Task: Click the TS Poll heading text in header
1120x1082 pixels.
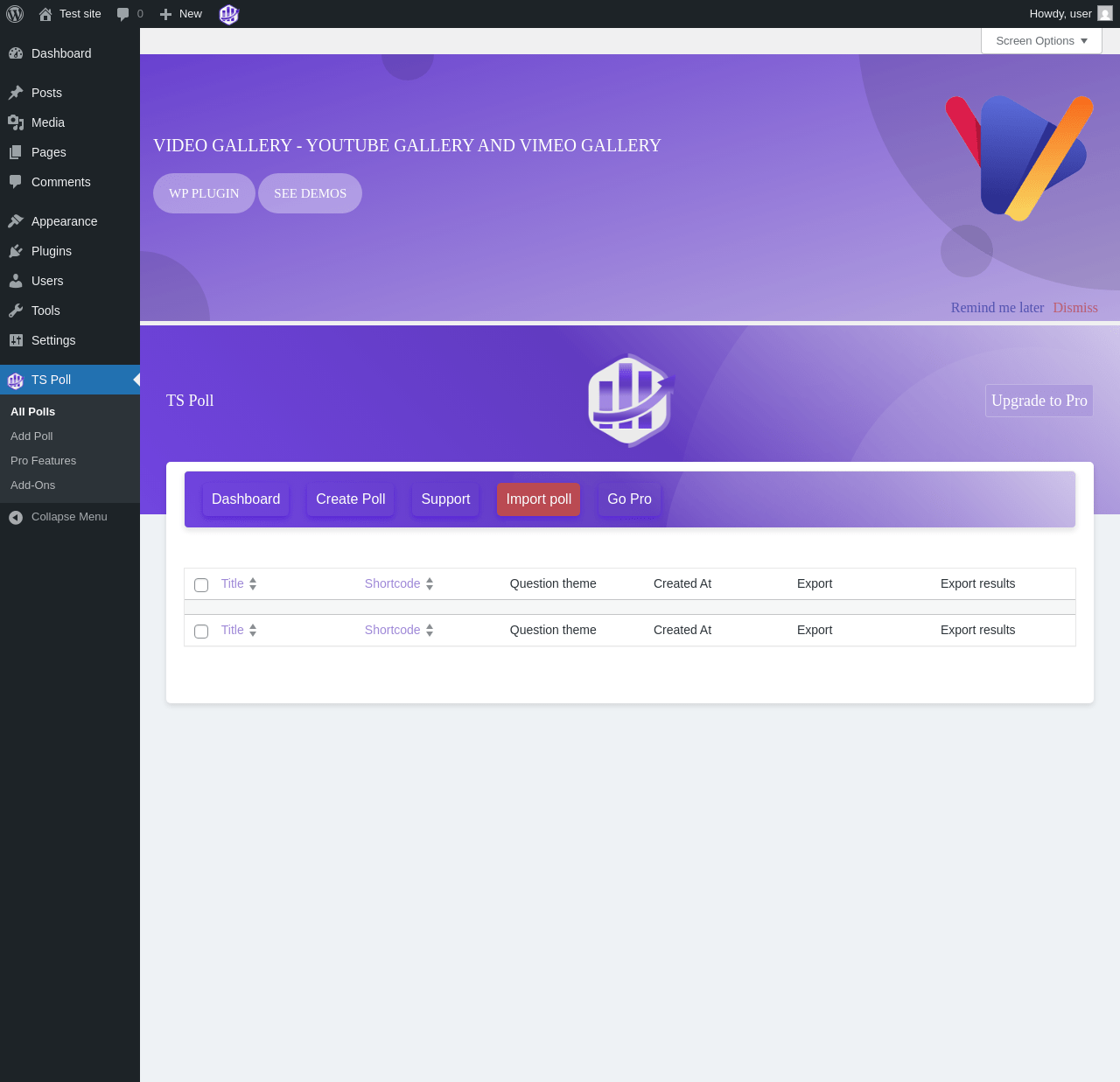Action: (x=190, y=401)
